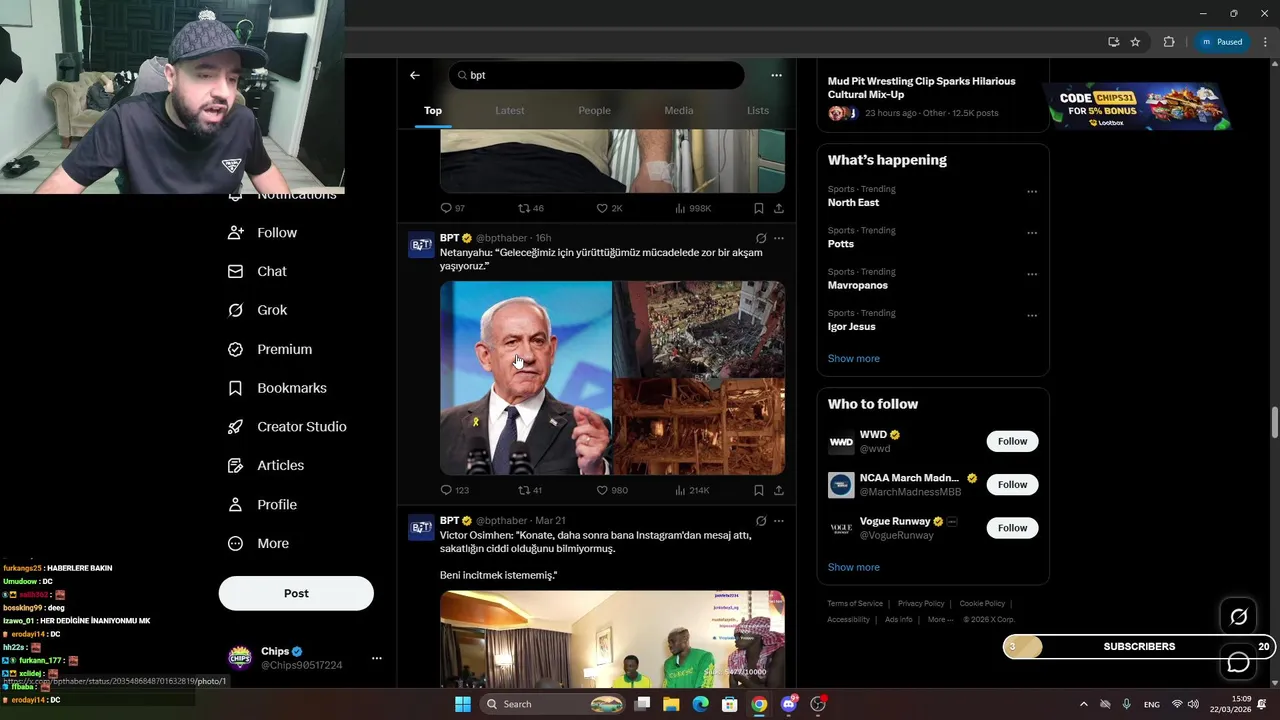The height and width of the screenshot is (720, 1280).
Task: Follow the NCAA March Madness account
Action: 1012,484
